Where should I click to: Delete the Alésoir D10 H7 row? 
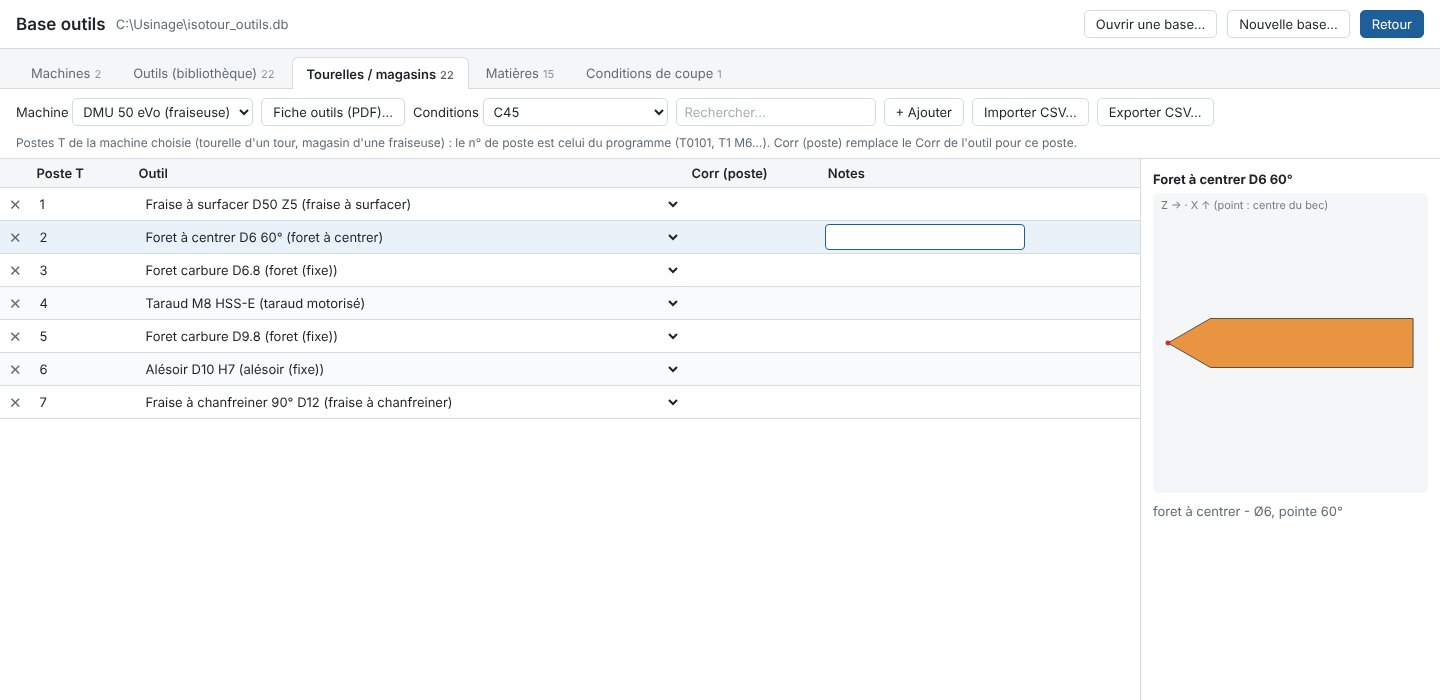tap(15, 369)
